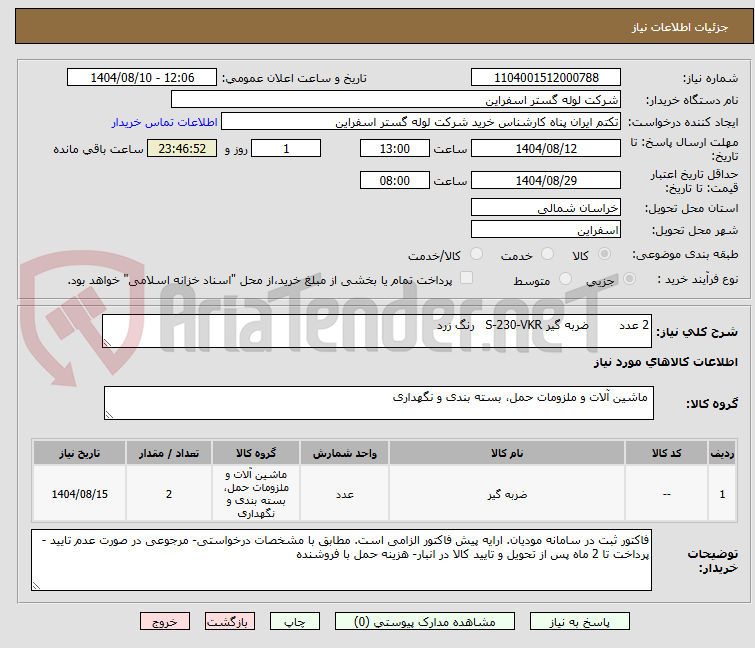Click the page header جزئیات اطلاعات نیاز

point(680,27)
